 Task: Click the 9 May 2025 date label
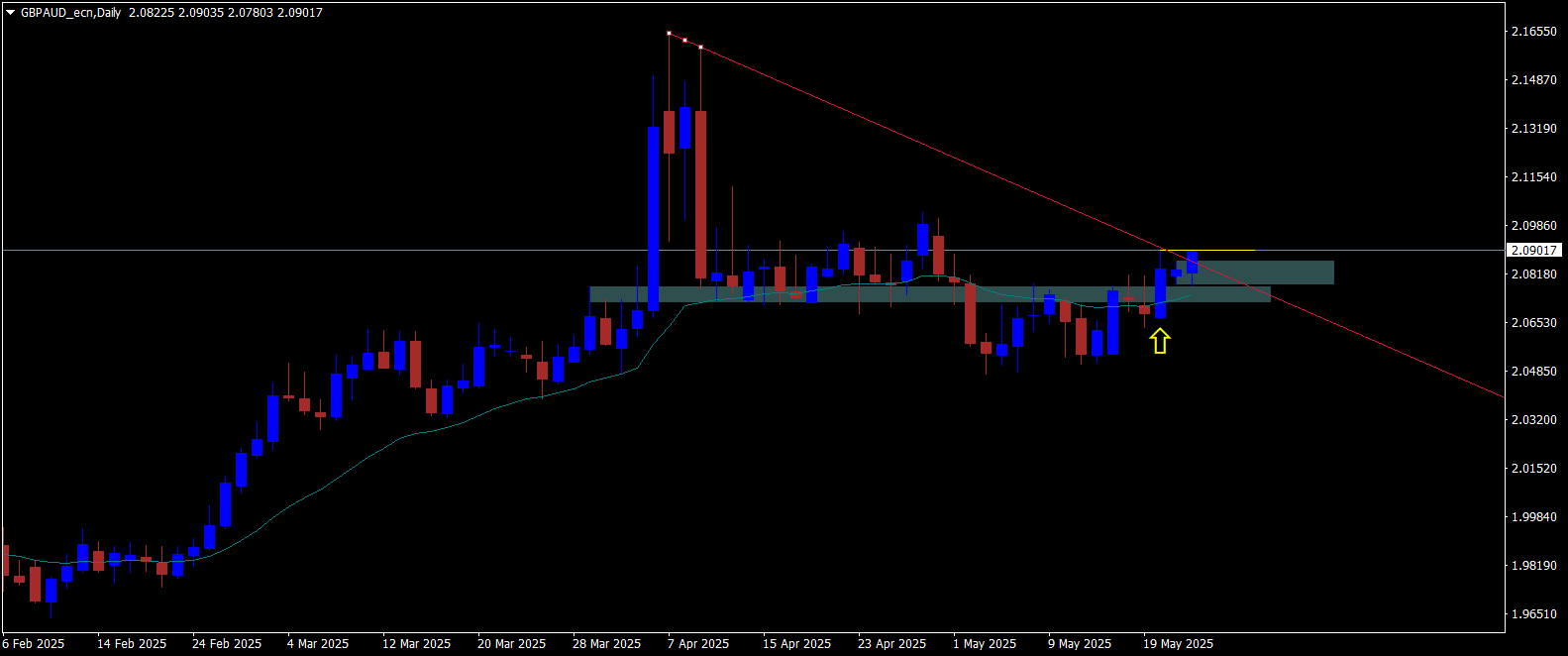[1080, 644]
